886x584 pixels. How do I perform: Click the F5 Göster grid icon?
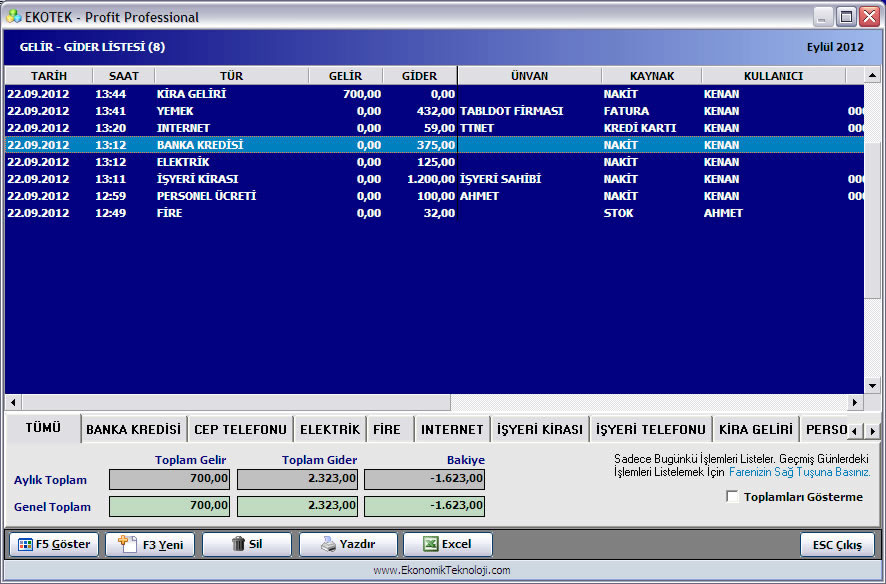tap(25, 544)
